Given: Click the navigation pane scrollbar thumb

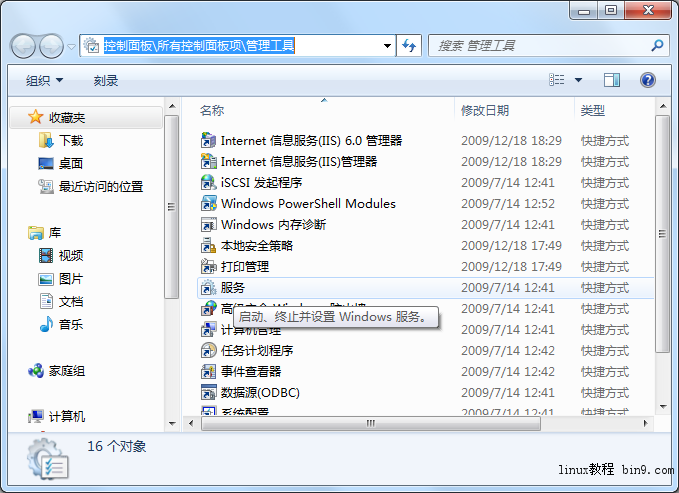Looking at the screenshot, I should click(172, 207).
